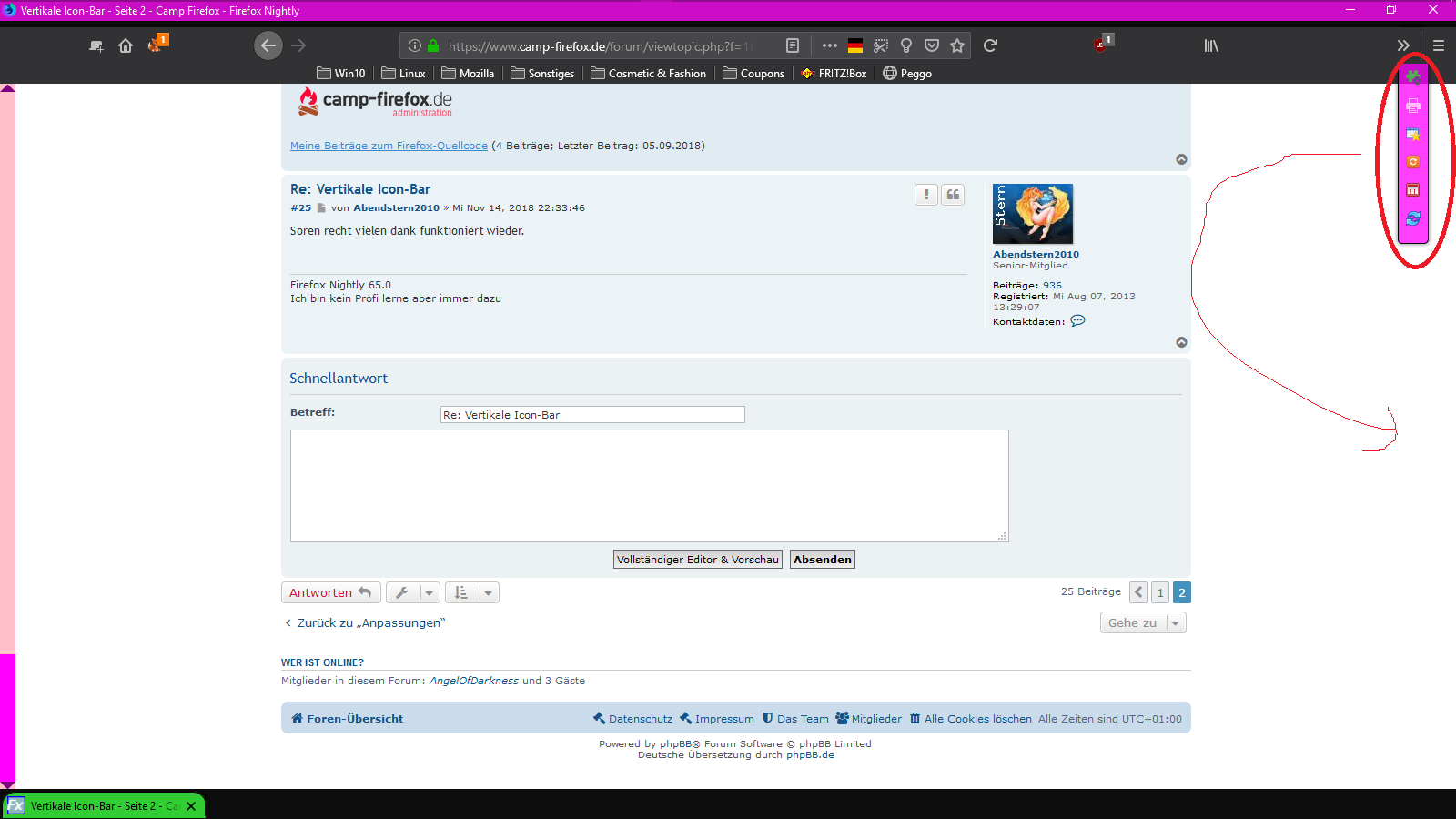Click the Betreff subject input field
This screenshot has height=819, width=1456.
coord(592,415)
